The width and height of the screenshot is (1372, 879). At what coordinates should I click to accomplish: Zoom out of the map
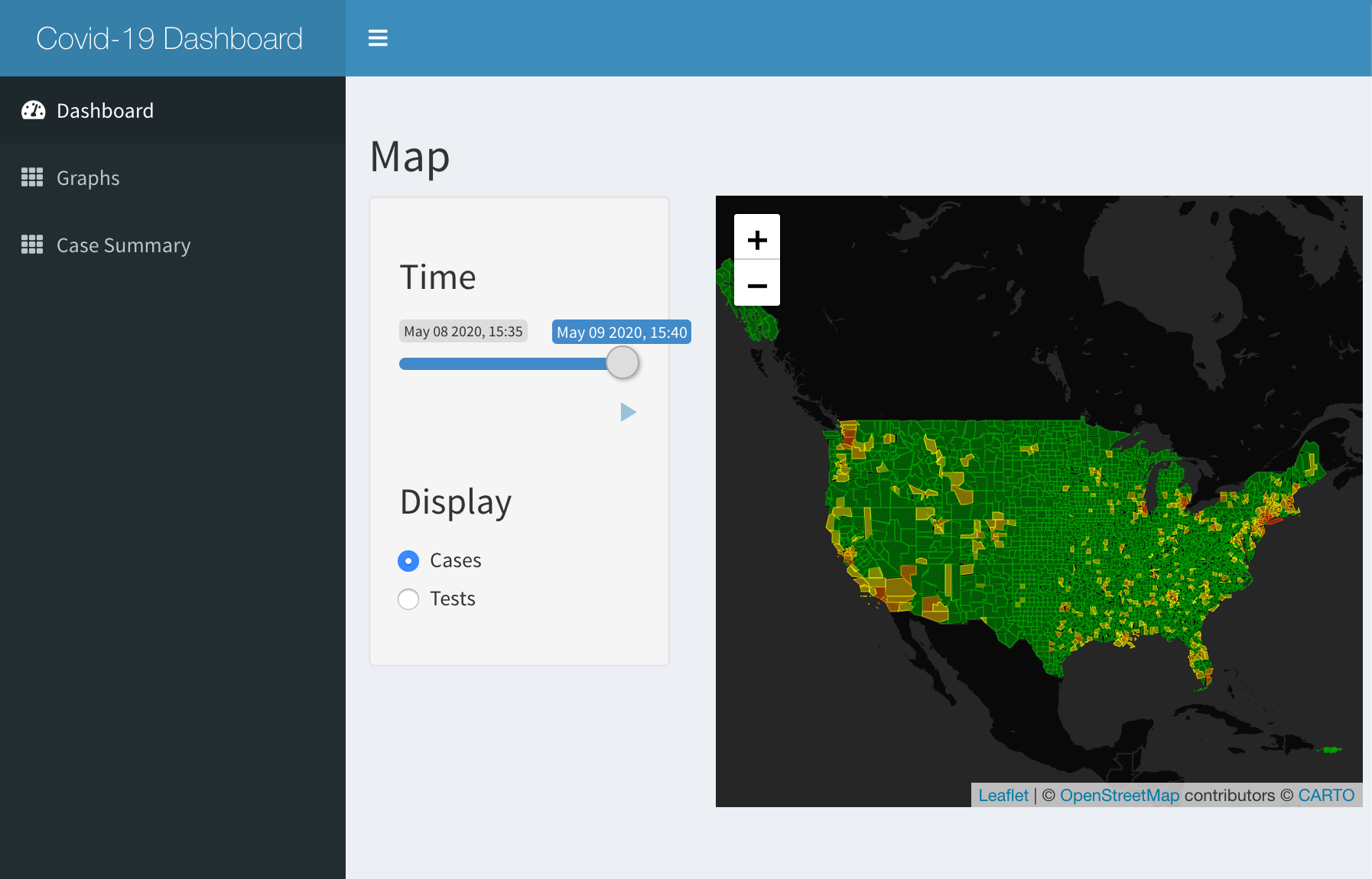[757, 284]
